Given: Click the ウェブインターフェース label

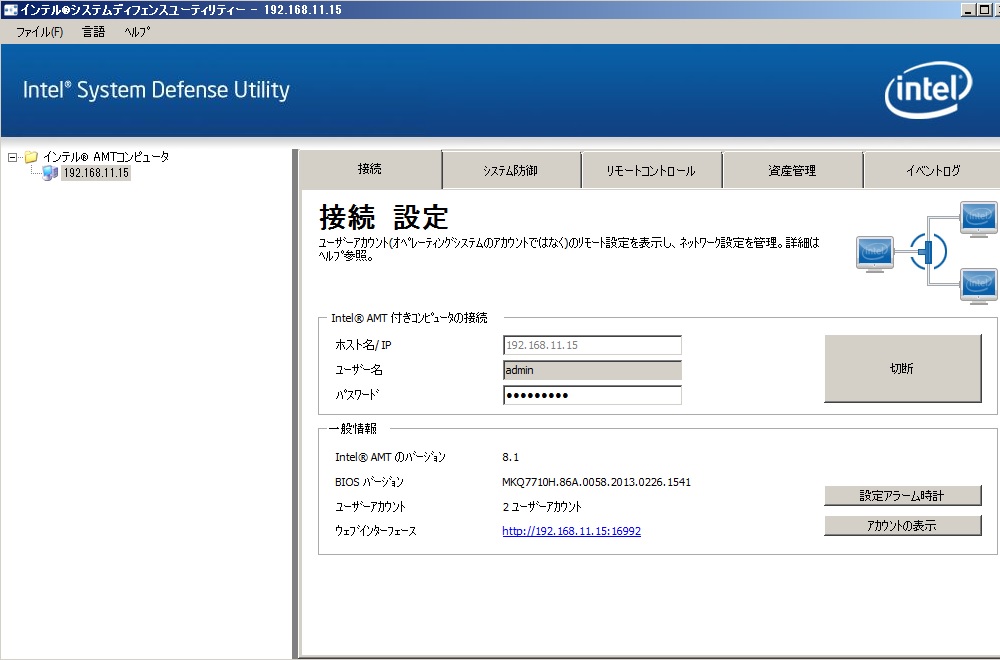Looking at the screenshot, I should point(376,531).
